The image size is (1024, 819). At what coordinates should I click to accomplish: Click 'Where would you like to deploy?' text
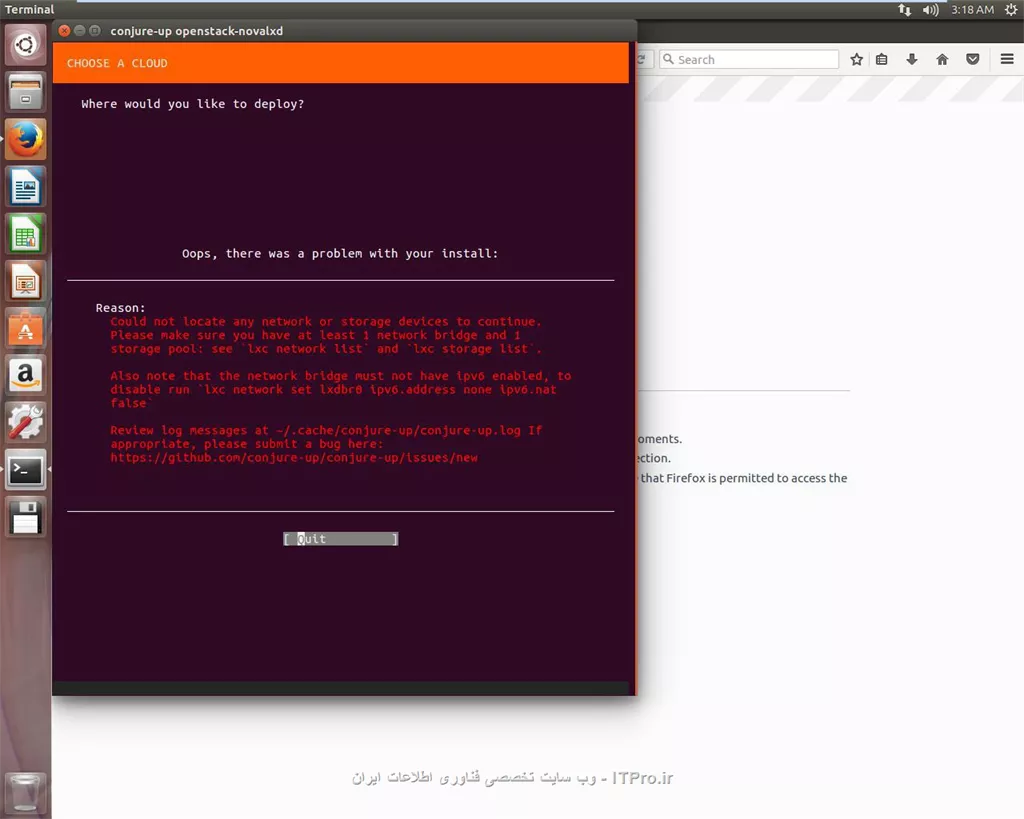[x=193, y=104]
